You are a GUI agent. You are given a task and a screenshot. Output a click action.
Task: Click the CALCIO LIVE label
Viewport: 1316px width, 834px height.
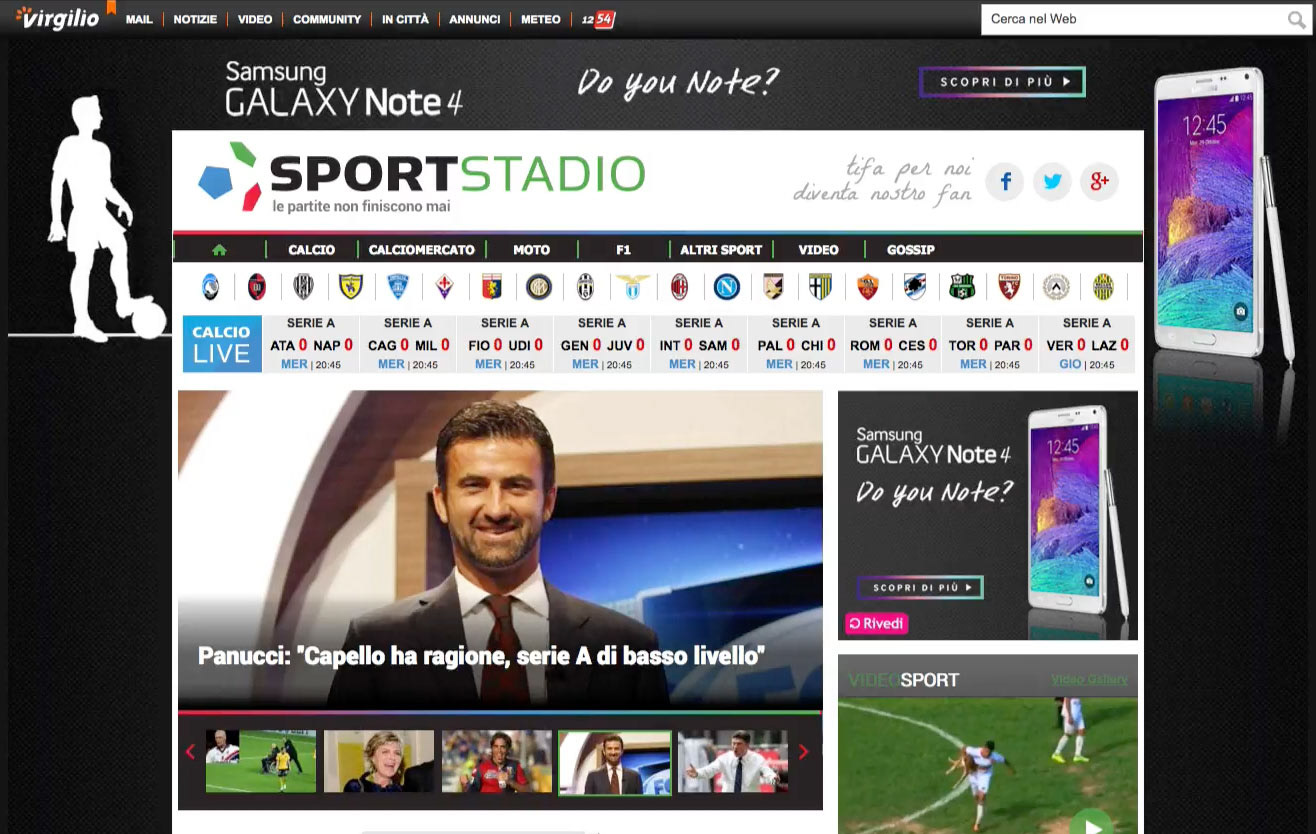[222, 344]
